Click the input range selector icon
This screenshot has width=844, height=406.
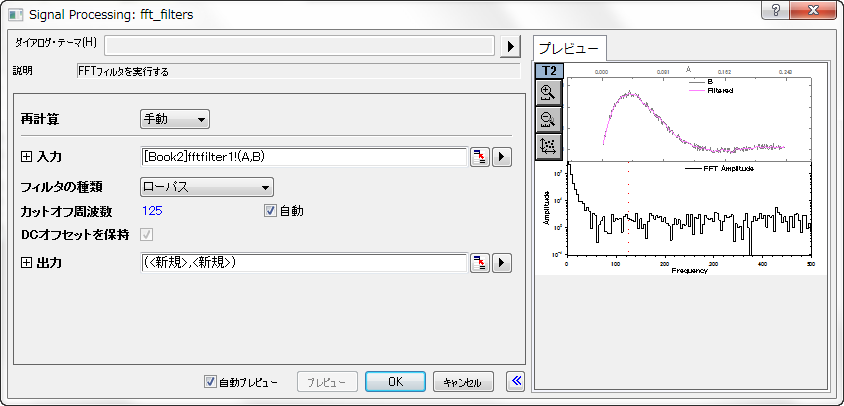tap(479, 157)
